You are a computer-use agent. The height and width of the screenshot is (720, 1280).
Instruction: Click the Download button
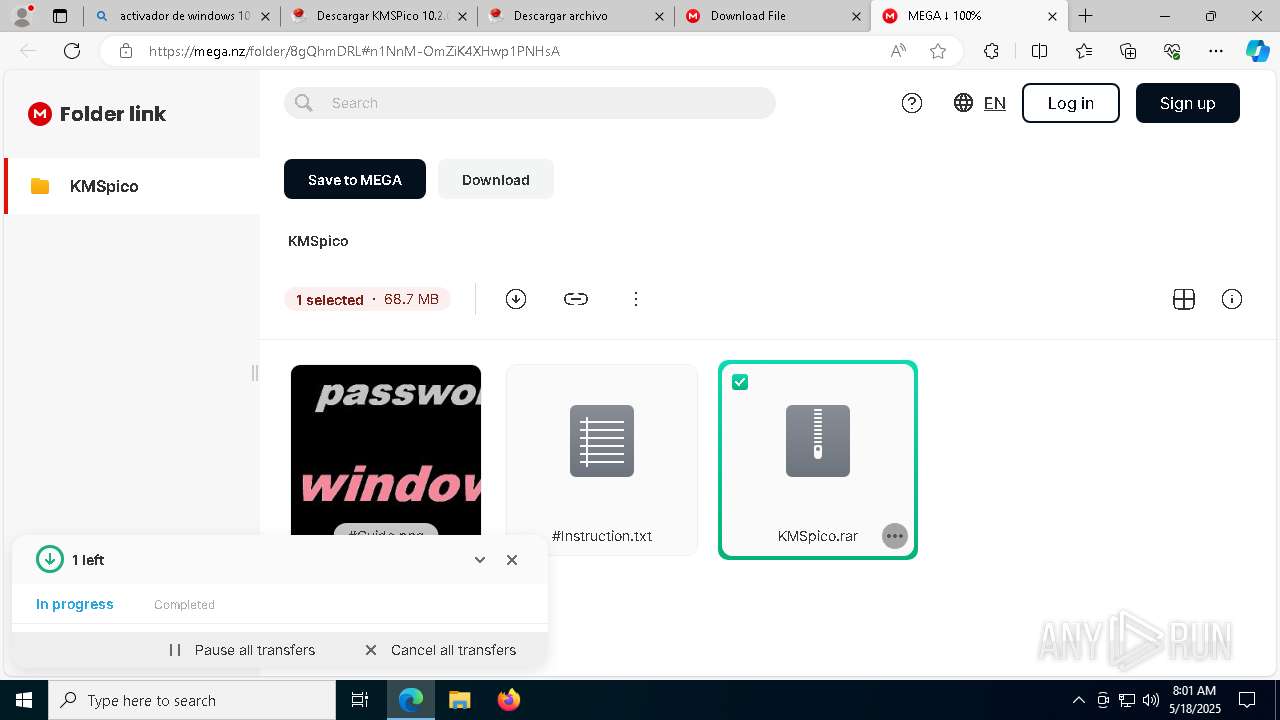pos(496,179)
